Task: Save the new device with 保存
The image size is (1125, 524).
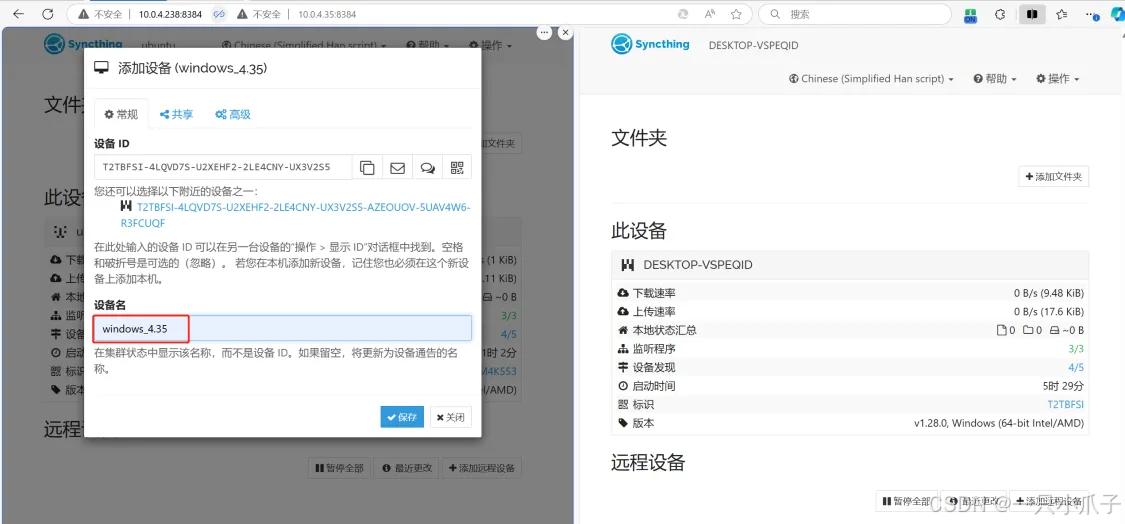Action: pyautogui.click(x=402, y=417)
